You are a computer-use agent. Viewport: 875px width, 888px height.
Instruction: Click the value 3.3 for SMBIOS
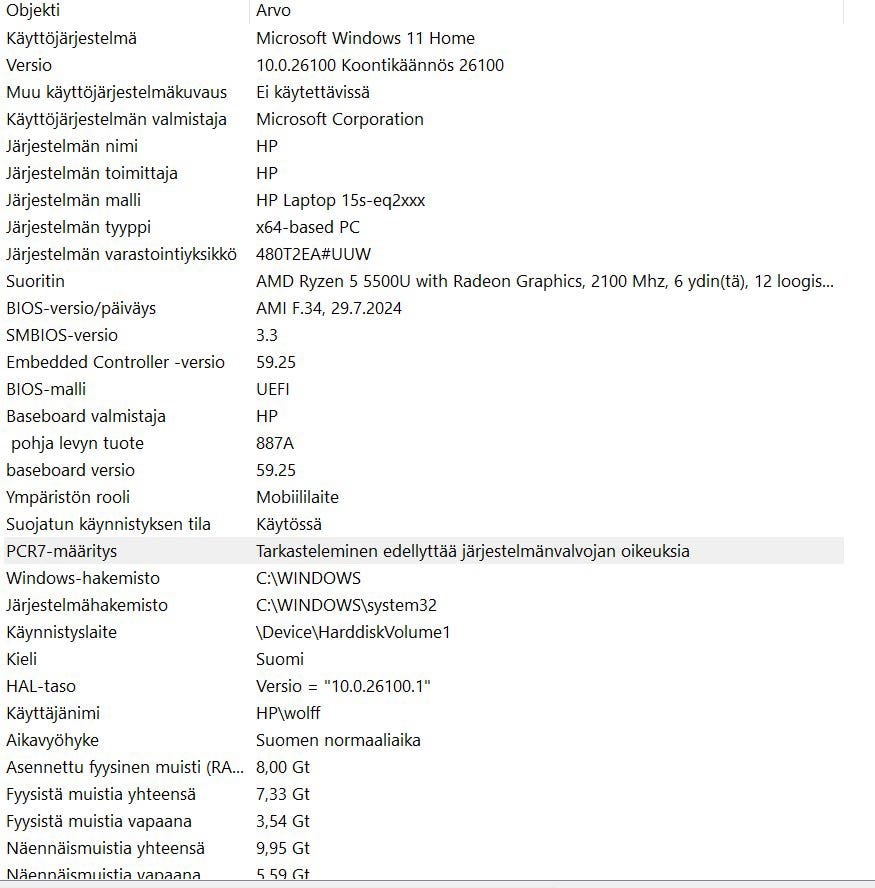pyautogui.click(x=267, y=335)
